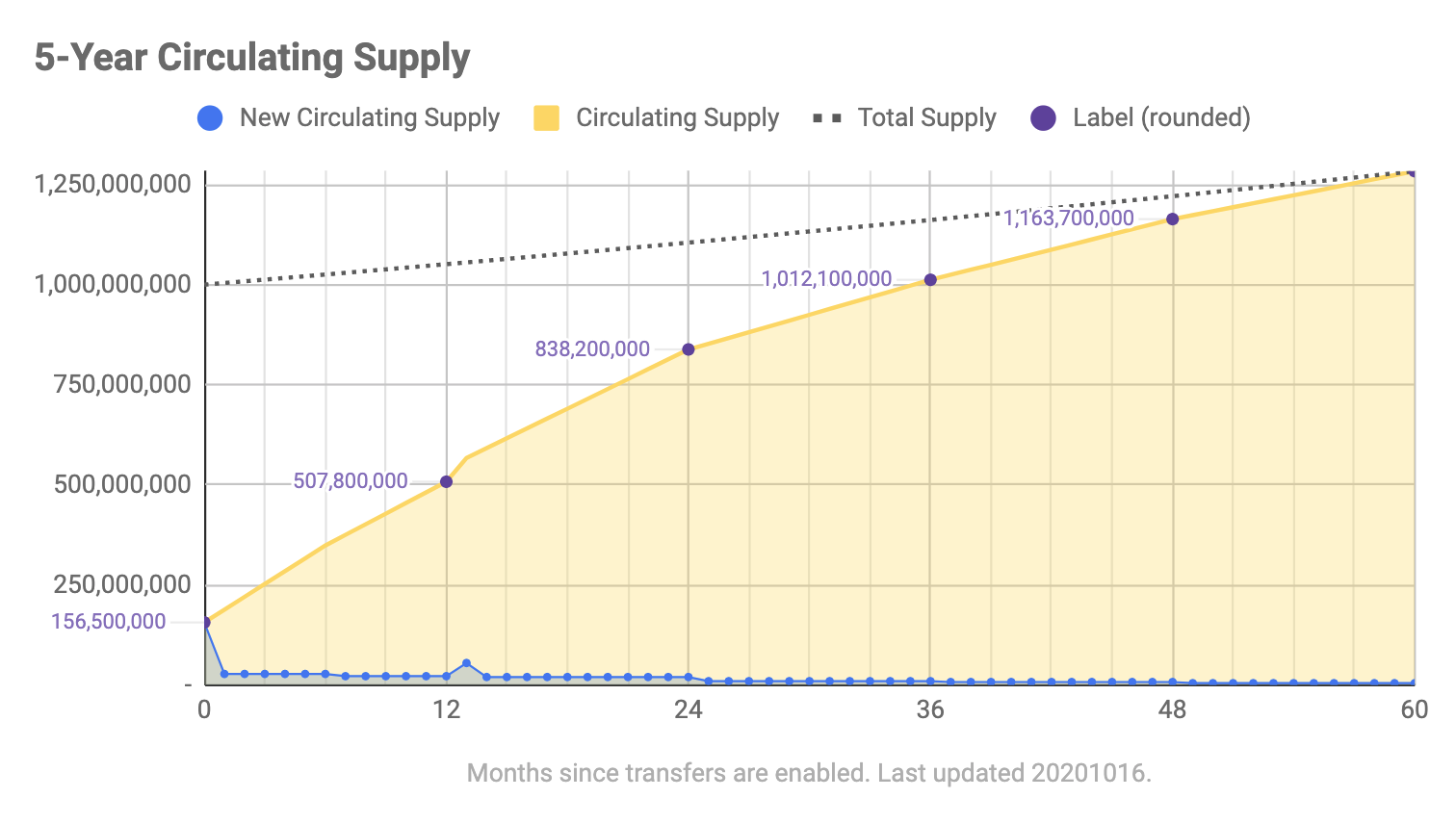Image resolution: width=1456 pixels, height=824 pixels.
Task: Click the blue New Circulating Supply legend icon
Action: pyautogui.click(x=210, y=118)
